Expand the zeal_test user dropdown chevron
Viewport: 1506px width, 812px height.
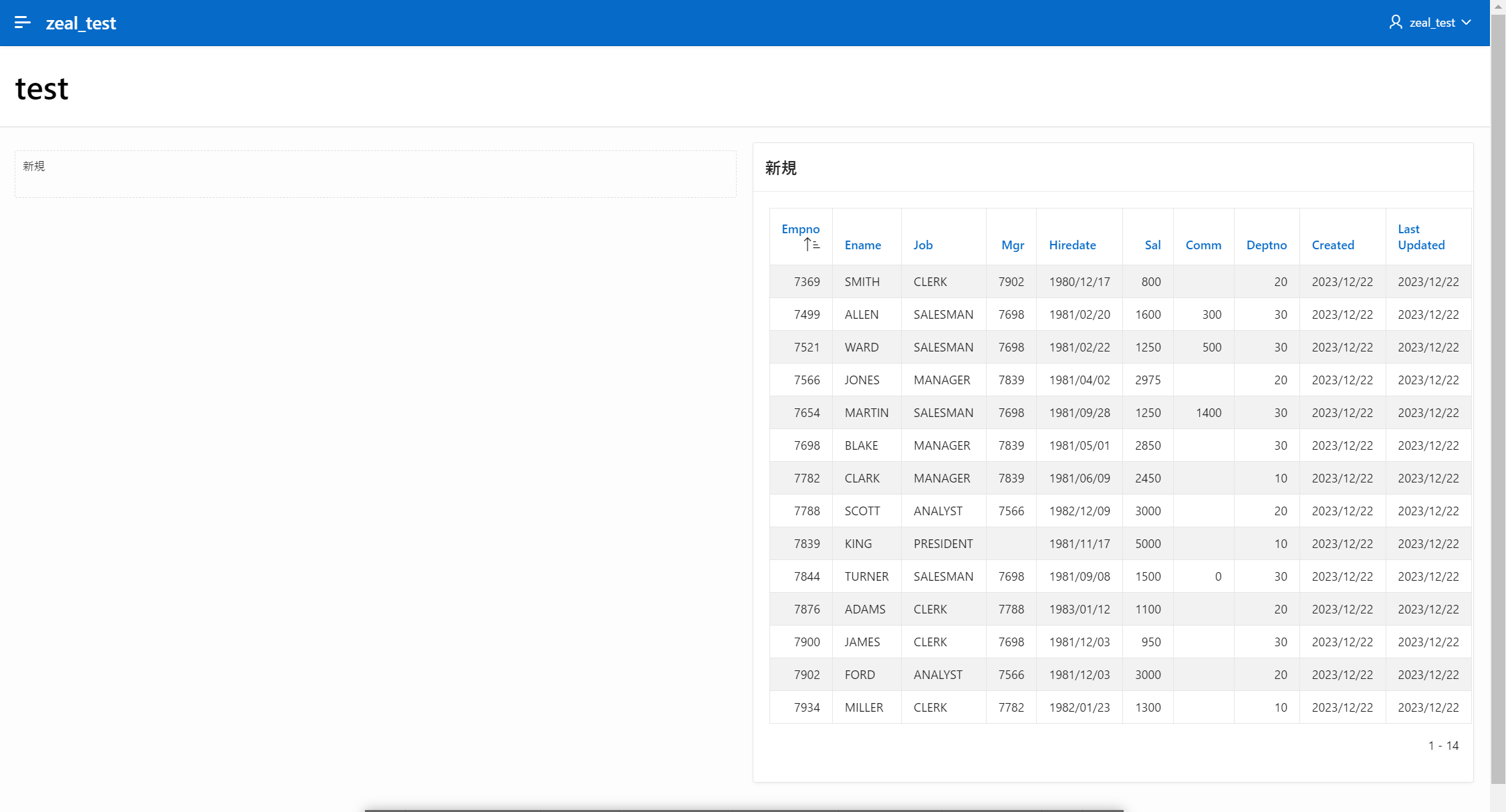(x=1467, y=23)
